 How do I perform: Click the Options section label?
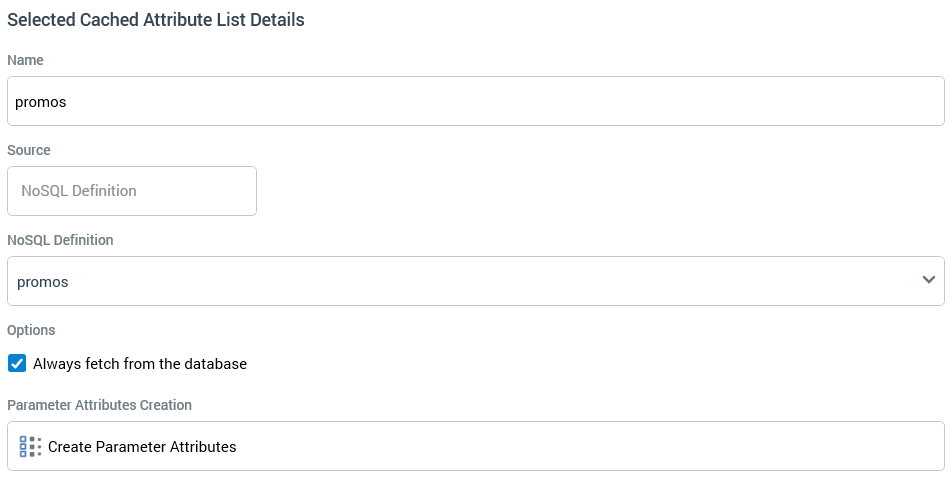(31, 330)
